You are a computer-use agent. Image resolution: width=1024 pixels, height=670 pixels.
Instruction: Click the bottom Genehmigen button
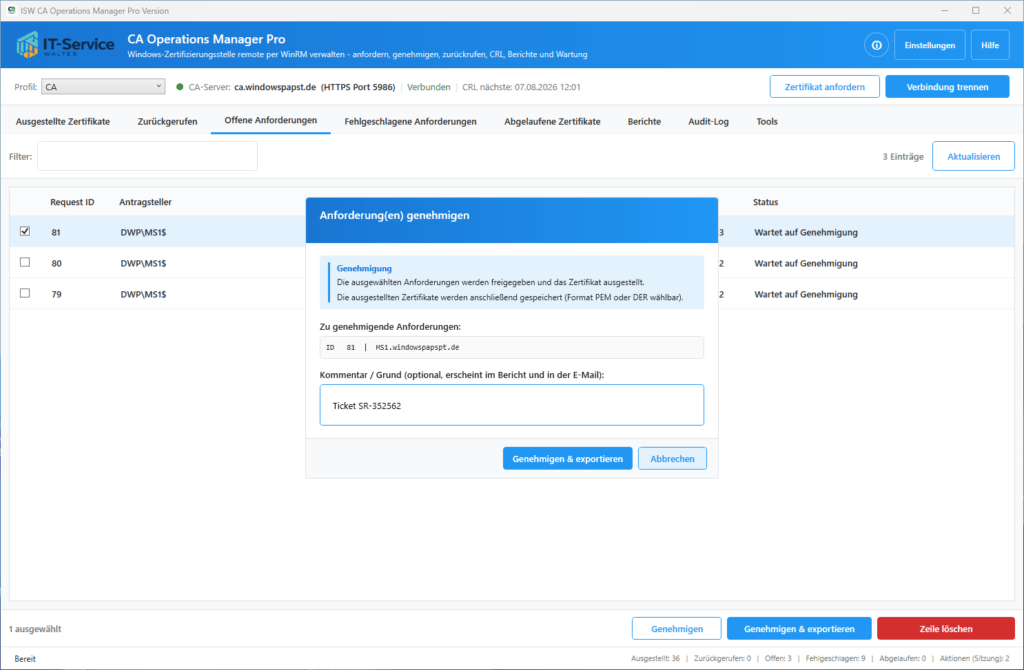[x=677, y=629]
